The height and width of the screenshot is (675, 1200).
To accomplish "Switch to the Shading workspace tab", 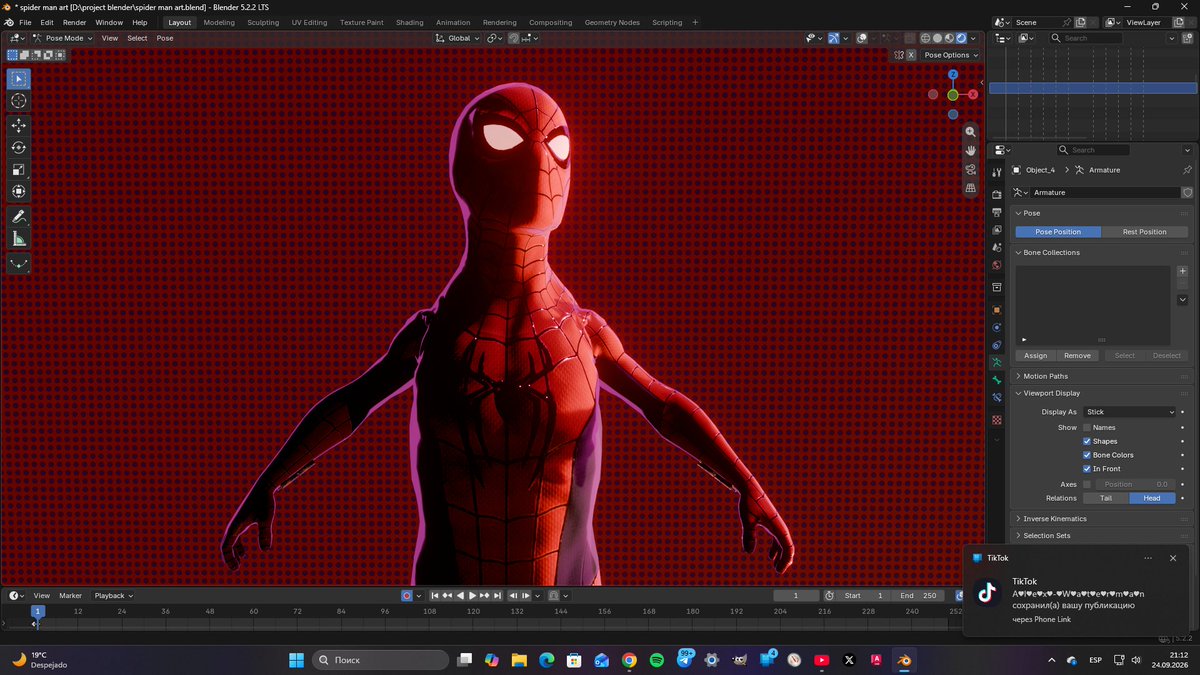I will [x=409, y=22].
